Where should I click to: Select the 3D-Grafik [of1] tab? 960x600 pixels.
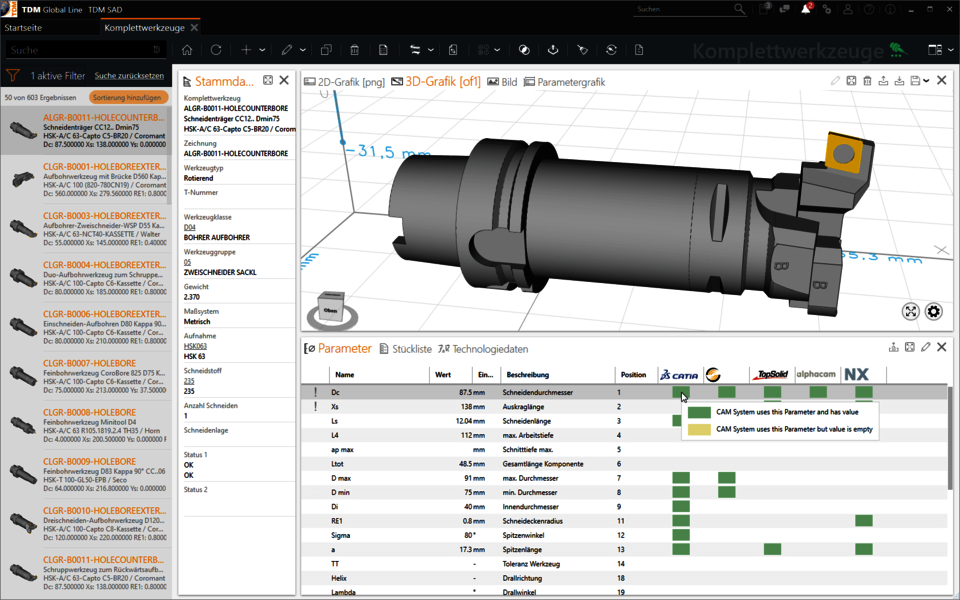click(436, 81)
